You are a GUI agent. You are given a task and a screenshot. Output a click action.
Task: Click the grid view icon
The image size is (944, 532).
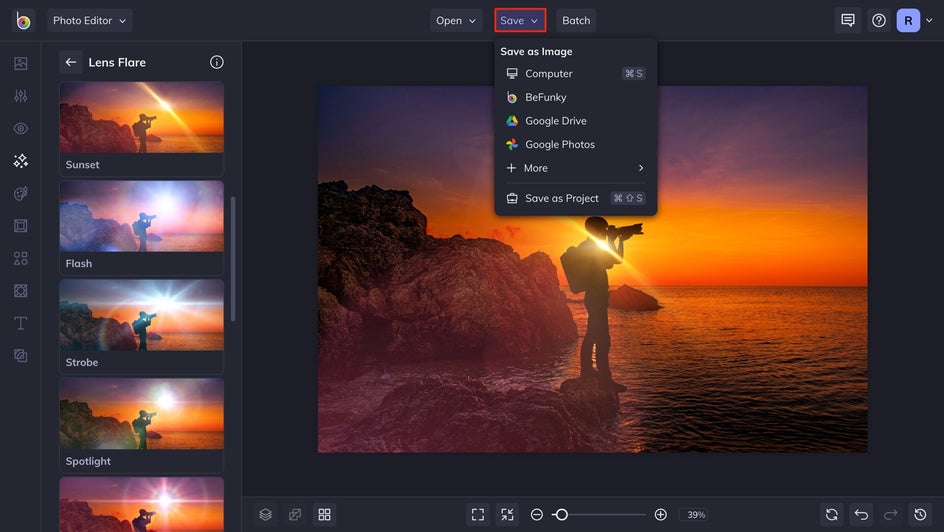click(x=324, y=515)
